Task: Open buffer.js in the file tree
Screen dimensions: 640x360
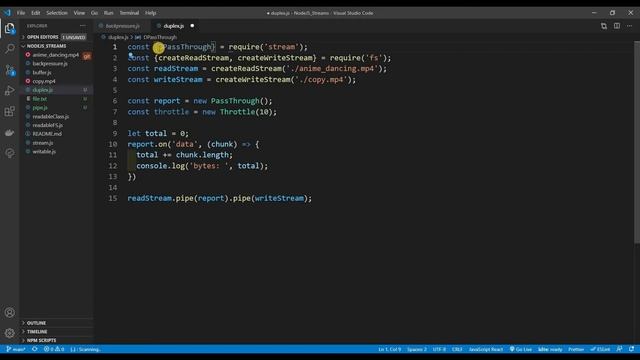Action: point(42,73)
